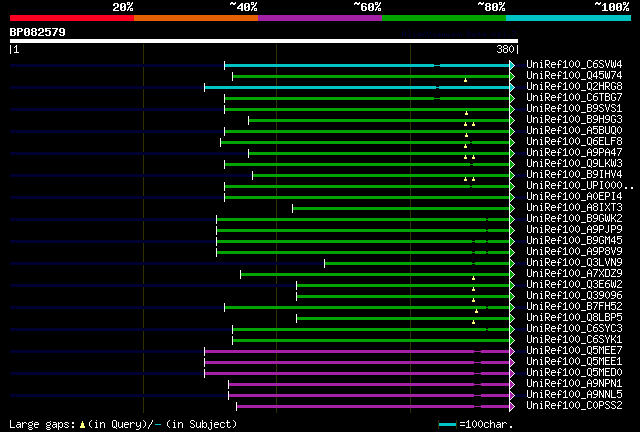Screen dimensions: 640x432
Task: Click the white BP082579 query bar
Action: click(x=264, y=41)
